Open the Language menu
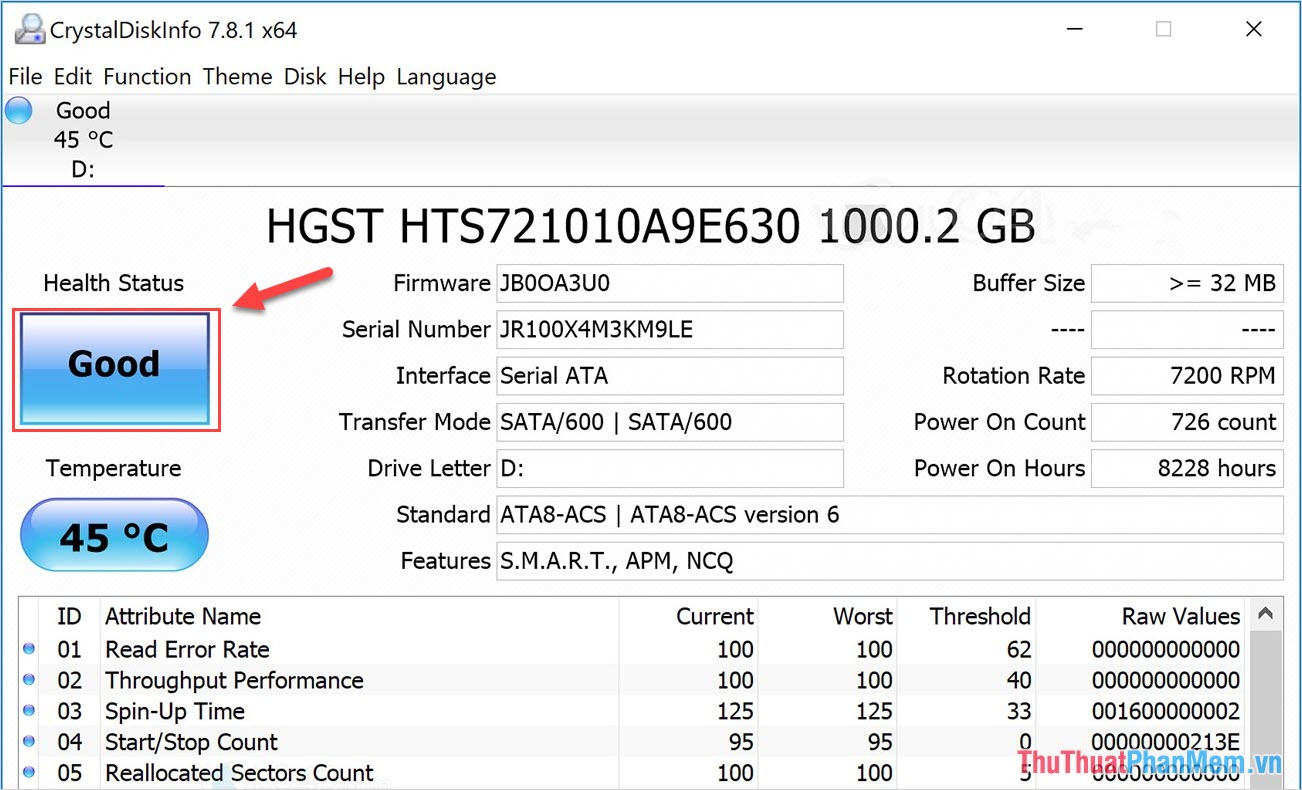This screenshot has width=1302, height=790. 446,76
